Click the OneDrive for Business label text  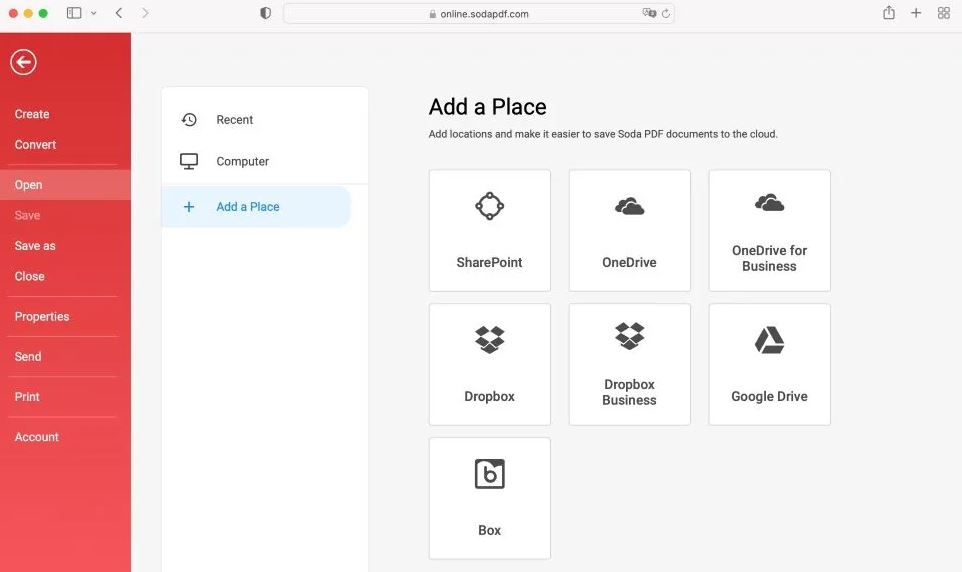[x=769, y=258]
